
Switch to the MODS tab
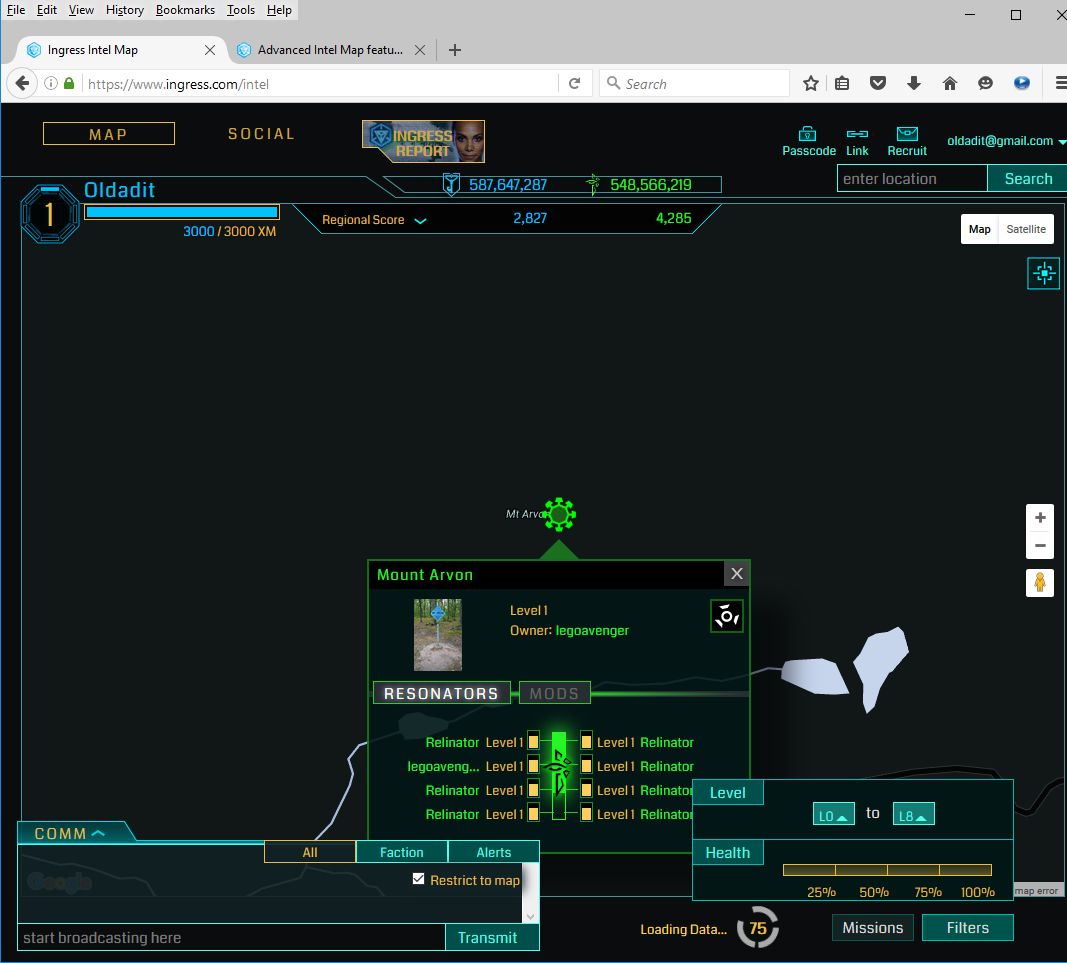(x=554, y=693)
